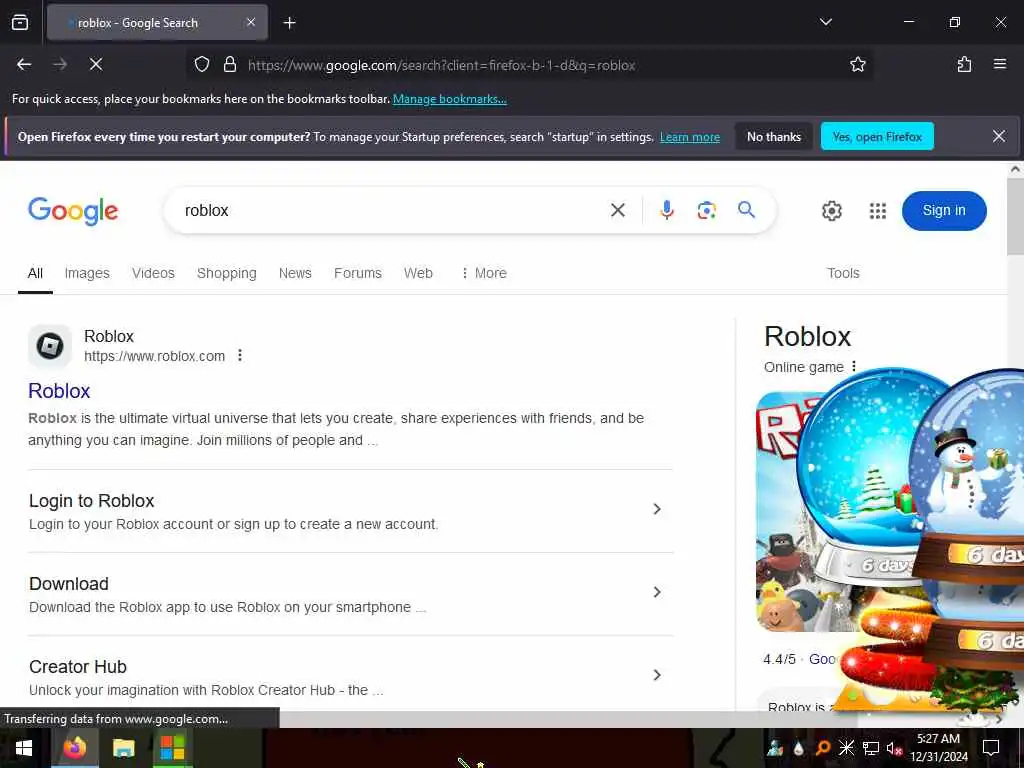This screenshot has width=1024, height=768.
Task: Open Login to Roblox sitelink
Action: [91, 501]
